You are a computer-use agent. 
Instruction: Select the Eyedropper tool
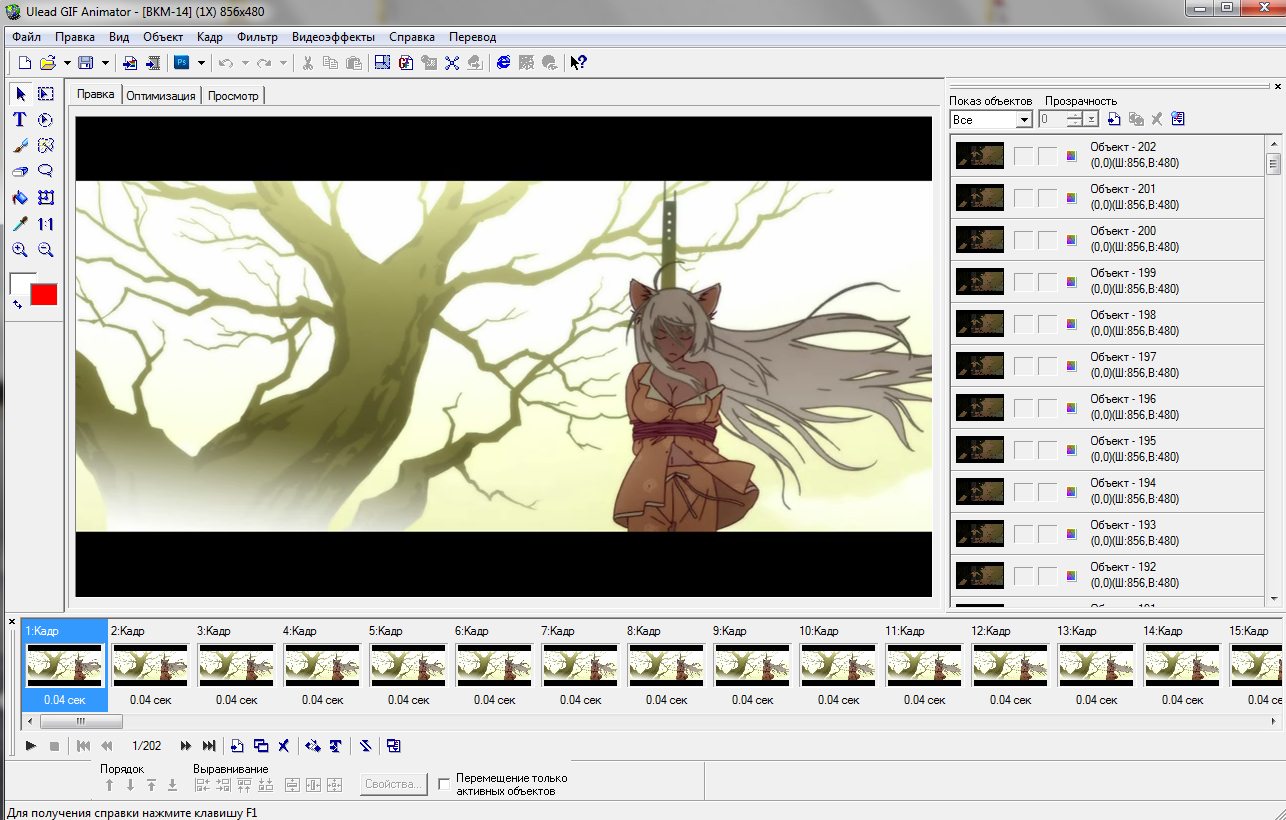point(20,224)
